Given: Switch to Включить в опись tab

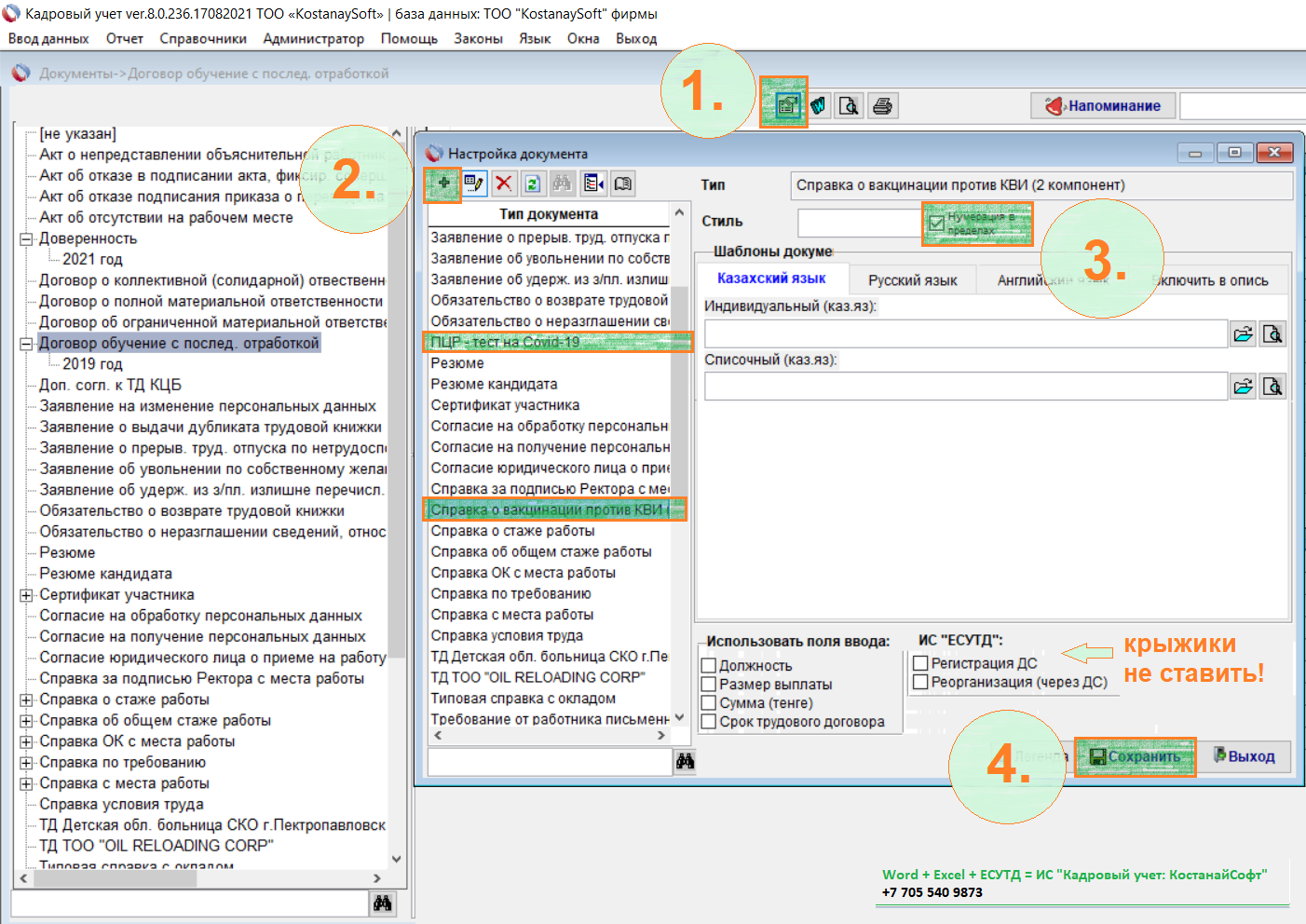Looking at the screenshot, I should 1209,280.
